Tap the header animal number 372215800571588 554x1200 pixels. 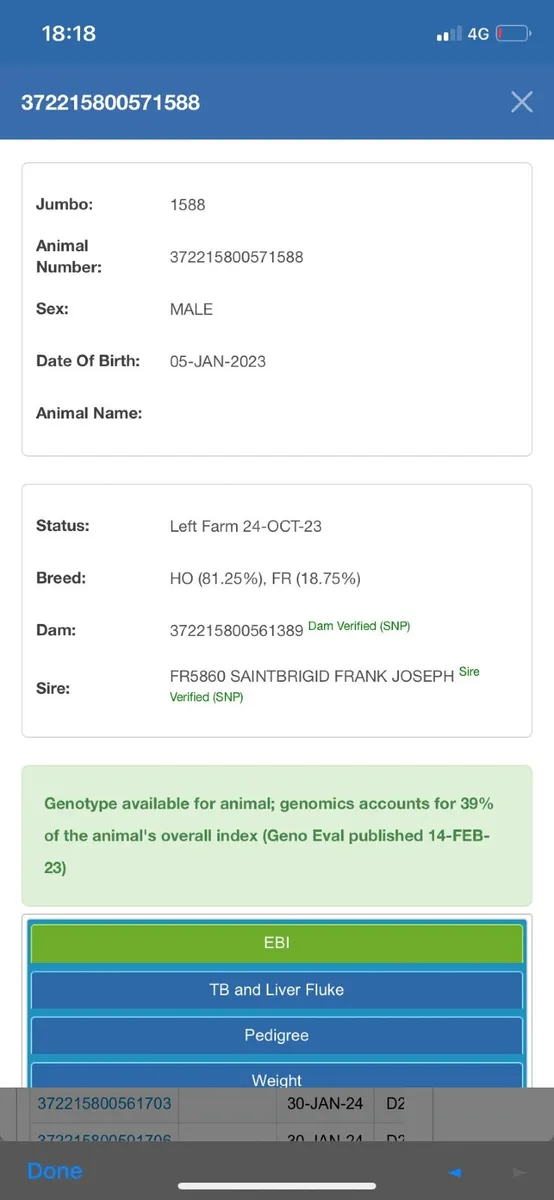(x=111, y=102)
